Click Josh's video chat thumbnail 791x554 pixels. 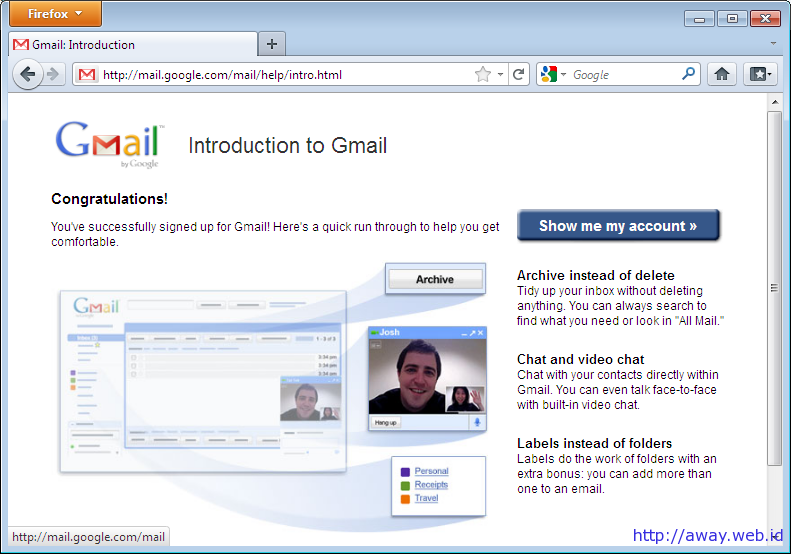(x=427, y=378)
